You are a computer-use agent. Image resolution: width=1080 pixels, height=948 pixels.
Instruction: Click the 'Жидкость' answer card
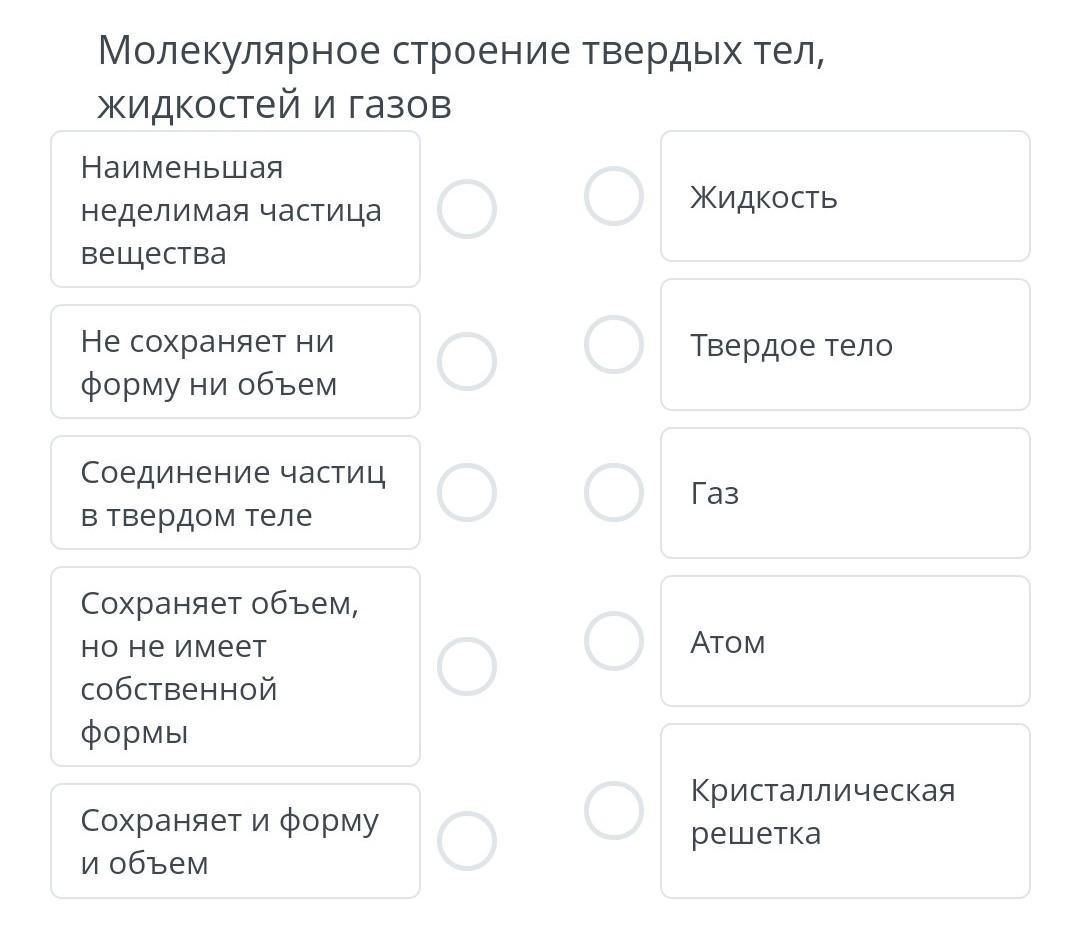(845, 196)
